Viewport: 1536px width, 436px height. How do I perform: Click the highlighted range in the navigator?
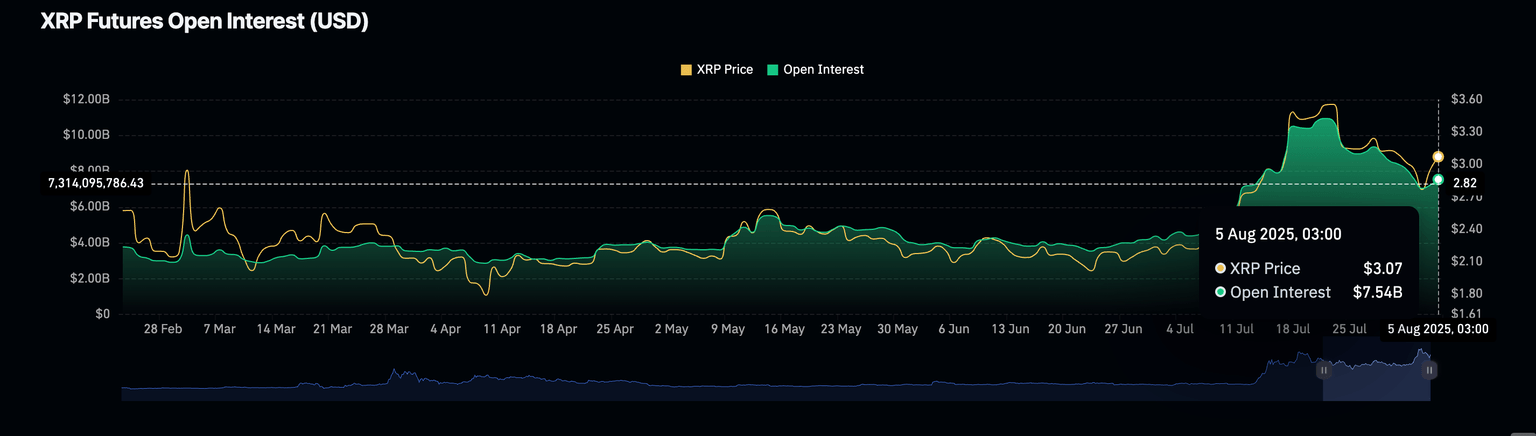[1376, 370]
